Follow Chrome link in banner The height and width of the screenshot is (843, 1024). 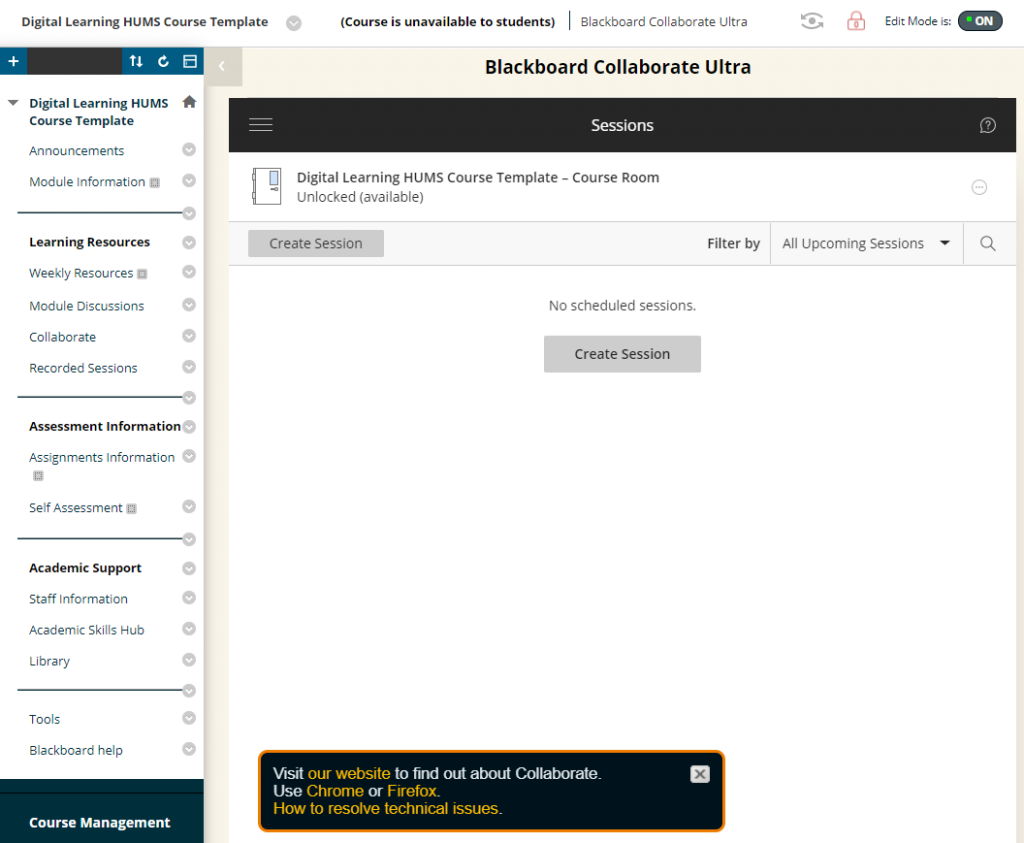tap(335, 791)
